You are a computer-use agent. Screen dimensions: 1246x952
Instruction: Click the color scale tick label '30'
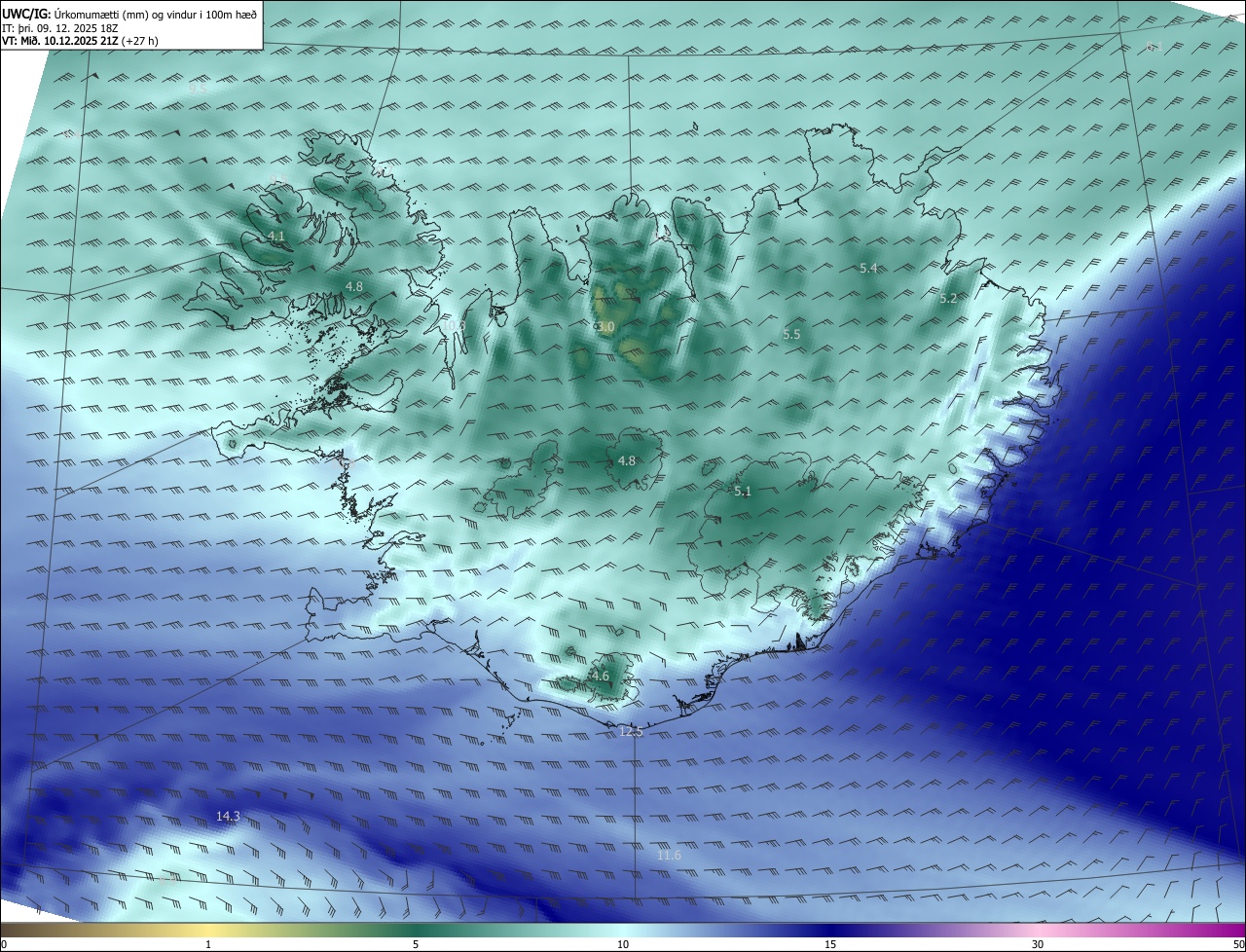tap(1038, 944)
